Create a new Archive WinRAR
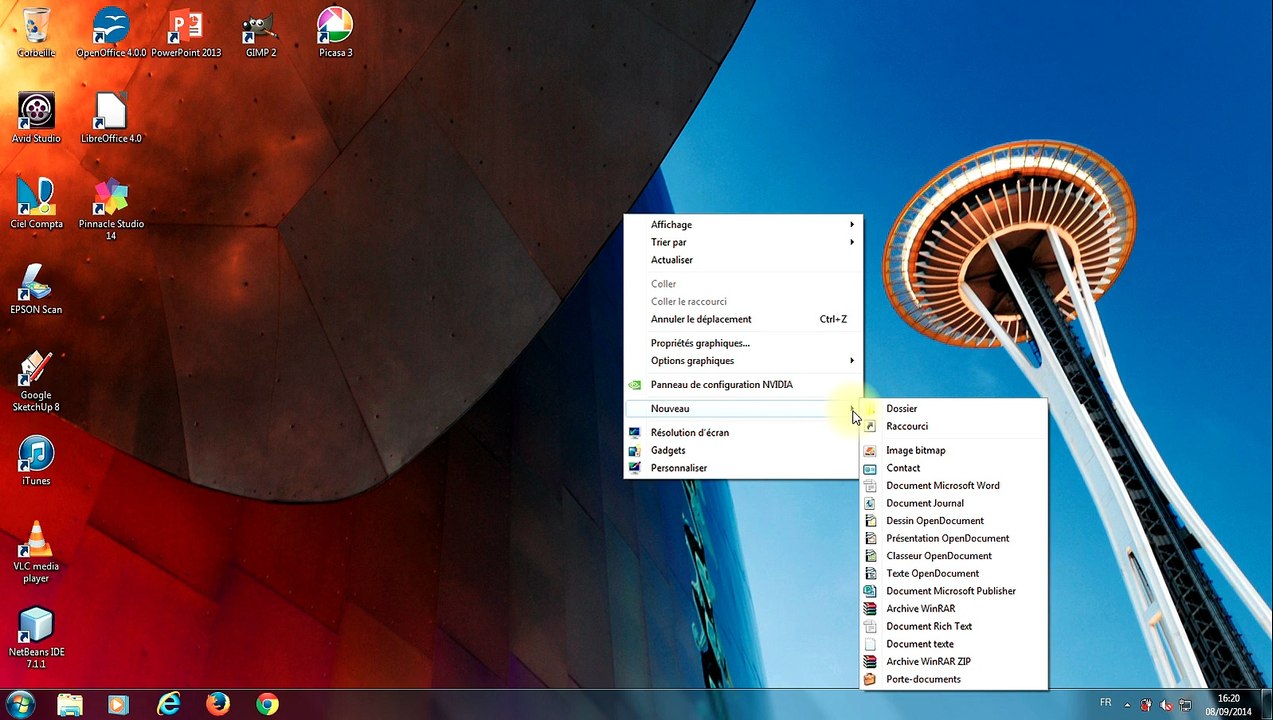 (954, 609)
